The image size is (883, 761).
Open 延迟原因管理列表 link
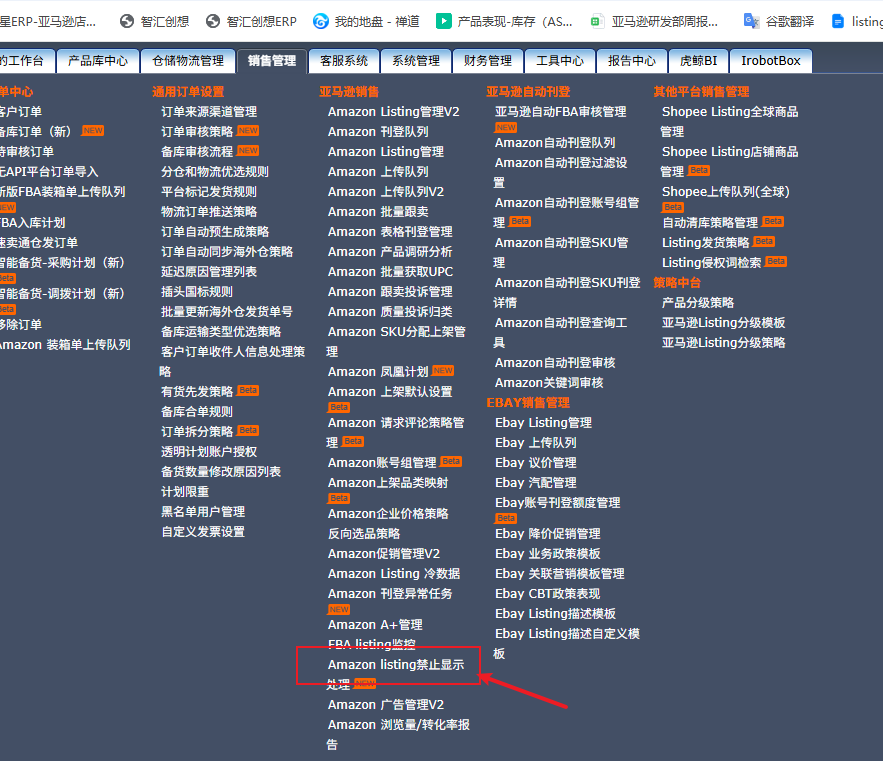(209, 272)
